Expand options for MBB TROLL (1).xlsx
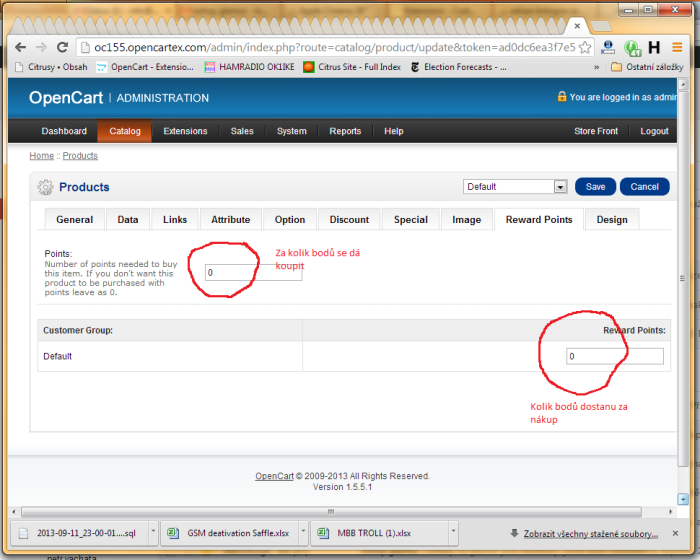The image size is (700, 560). click(x=453, y=532)
